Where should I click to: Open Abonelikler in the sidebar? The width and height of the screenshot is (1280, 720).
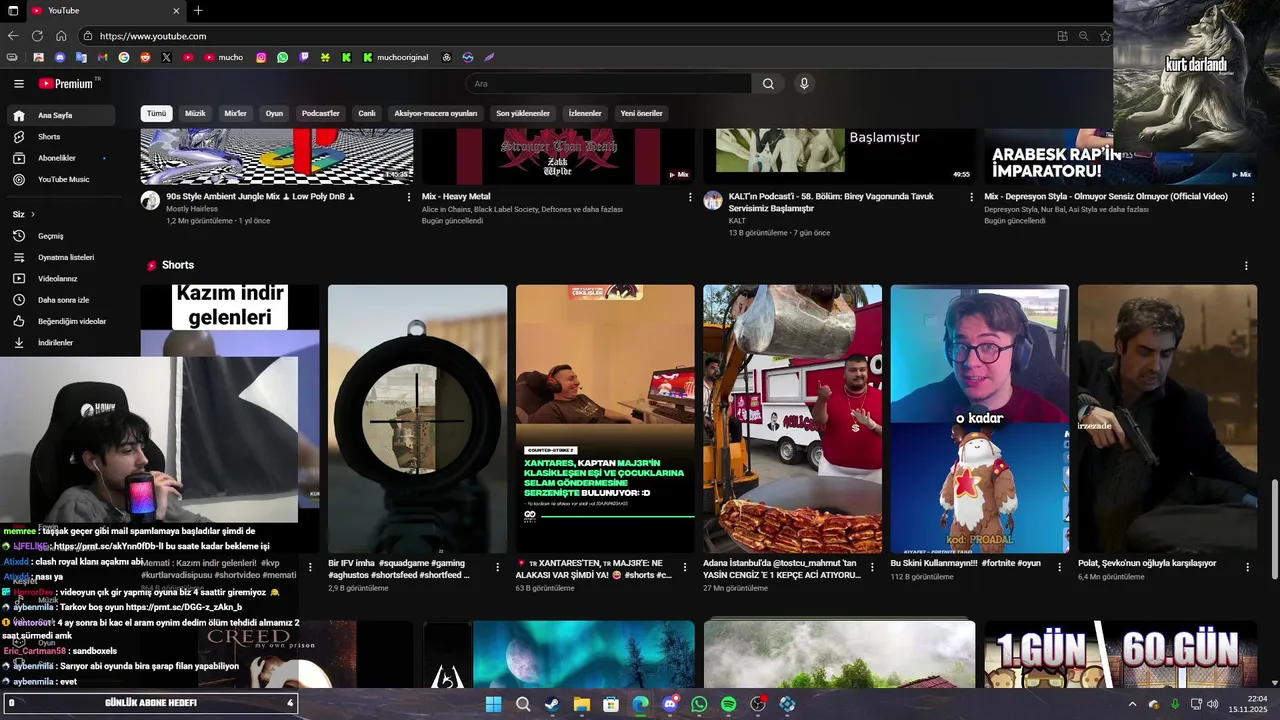coord(61,158)
